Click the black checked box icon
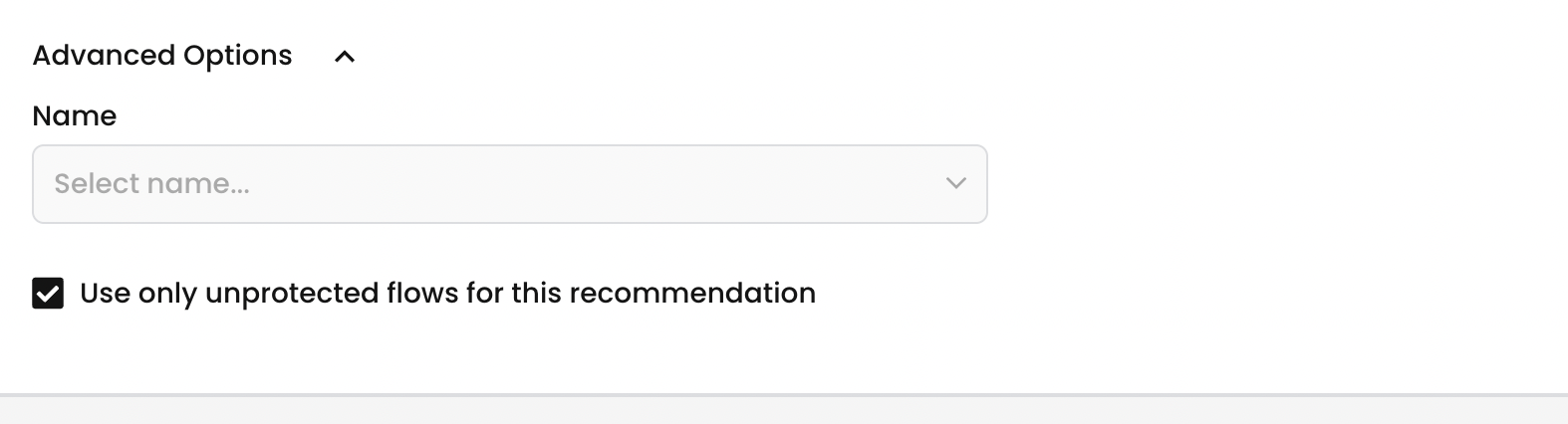Viewport: 1568px width, 424px height. pyautogui.click(x=48, y=294)
